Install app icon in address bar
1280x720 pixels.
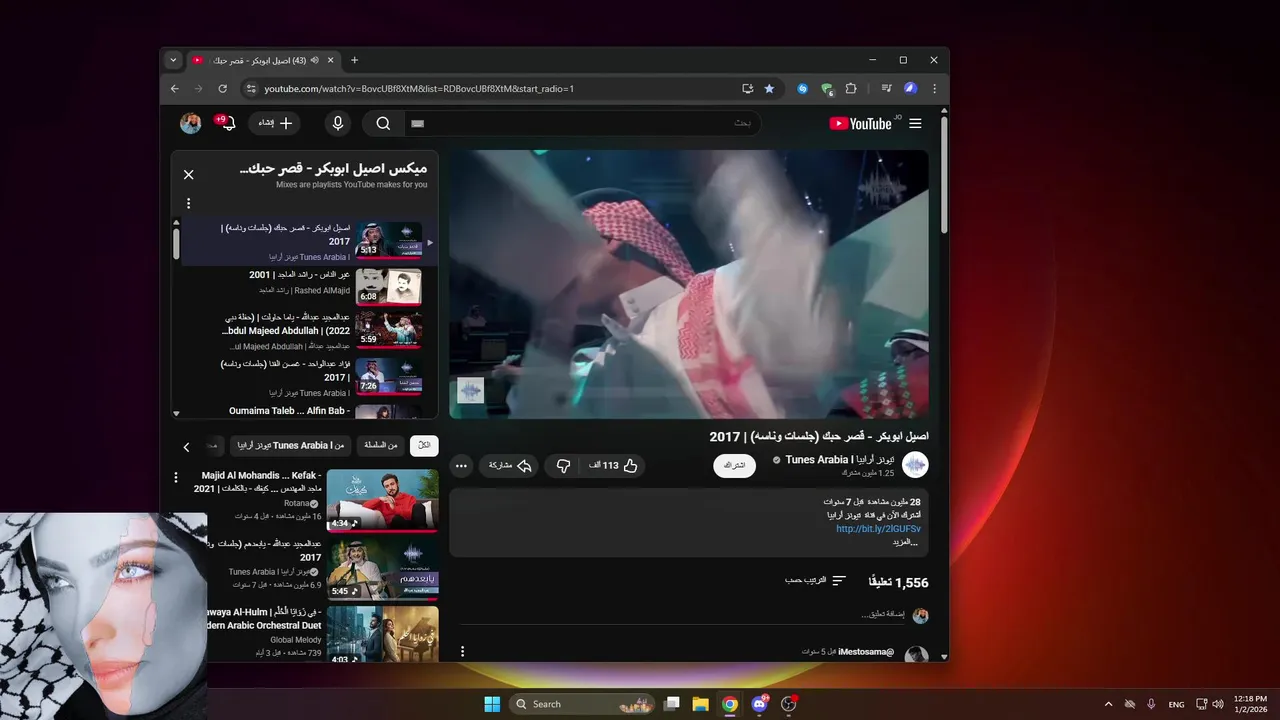747,88
